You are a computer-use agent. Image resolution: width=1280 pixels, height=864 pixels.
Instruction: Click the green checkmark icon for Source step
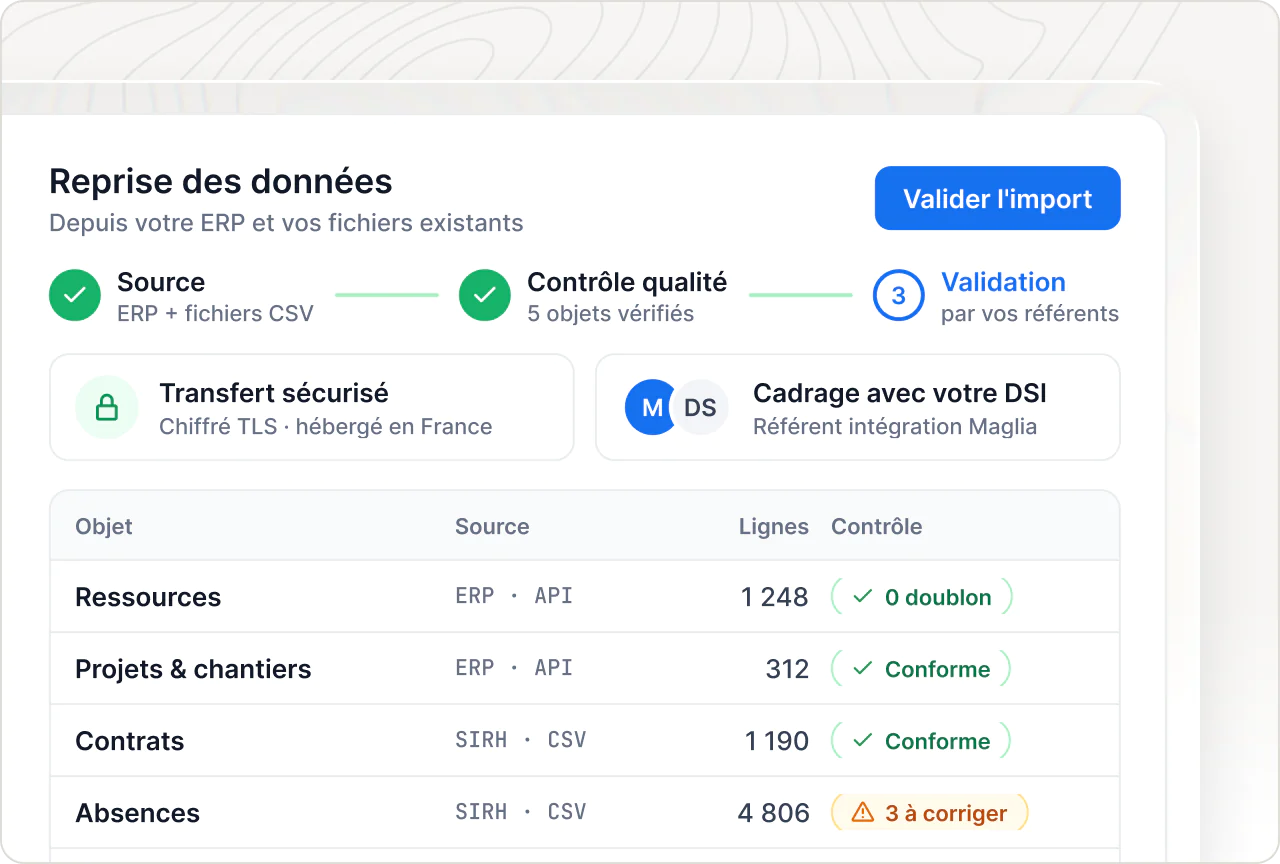(75, 296)
